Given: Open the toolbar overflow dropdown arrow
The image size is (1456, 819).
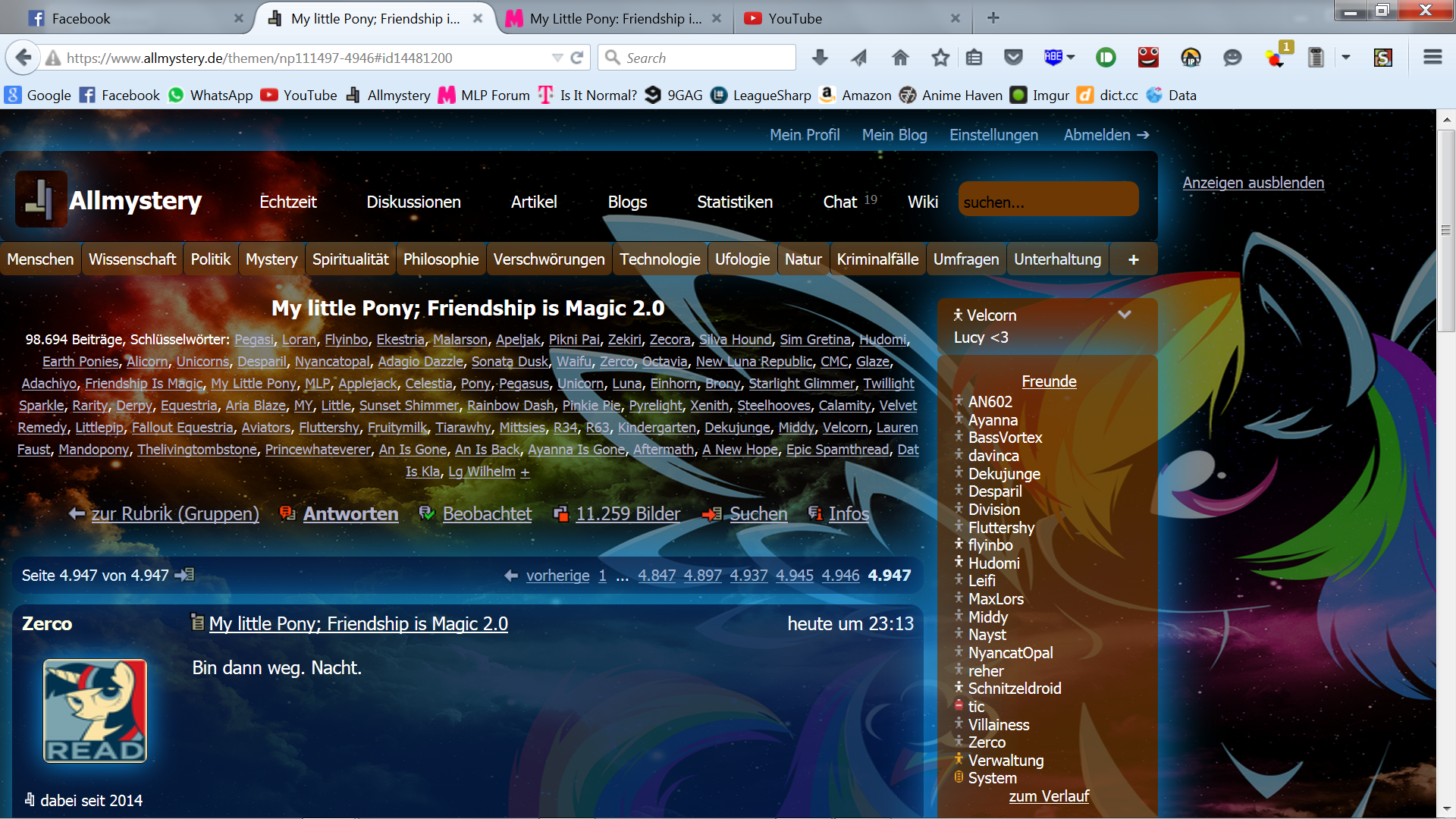Looking at the screenshot, I should [1346, 58].
